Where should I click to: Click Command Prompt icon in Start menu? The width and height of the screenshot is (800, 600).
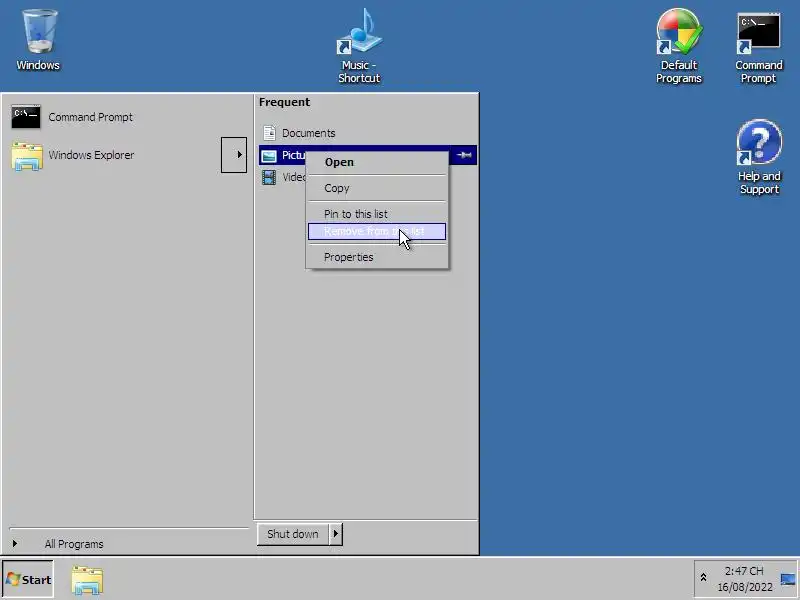tap(26, 117)
